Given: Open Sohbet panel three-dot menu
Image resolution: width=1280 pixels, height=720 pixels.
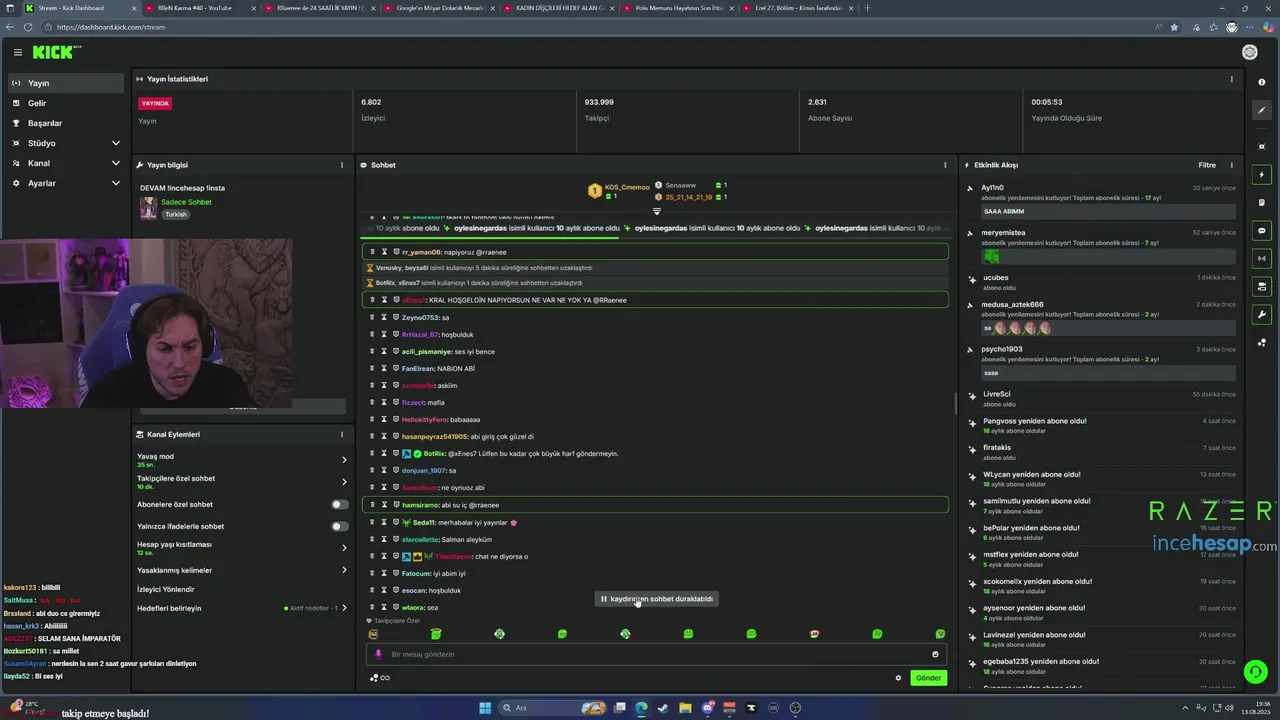Looking at the screenshot, I should 945,165.
